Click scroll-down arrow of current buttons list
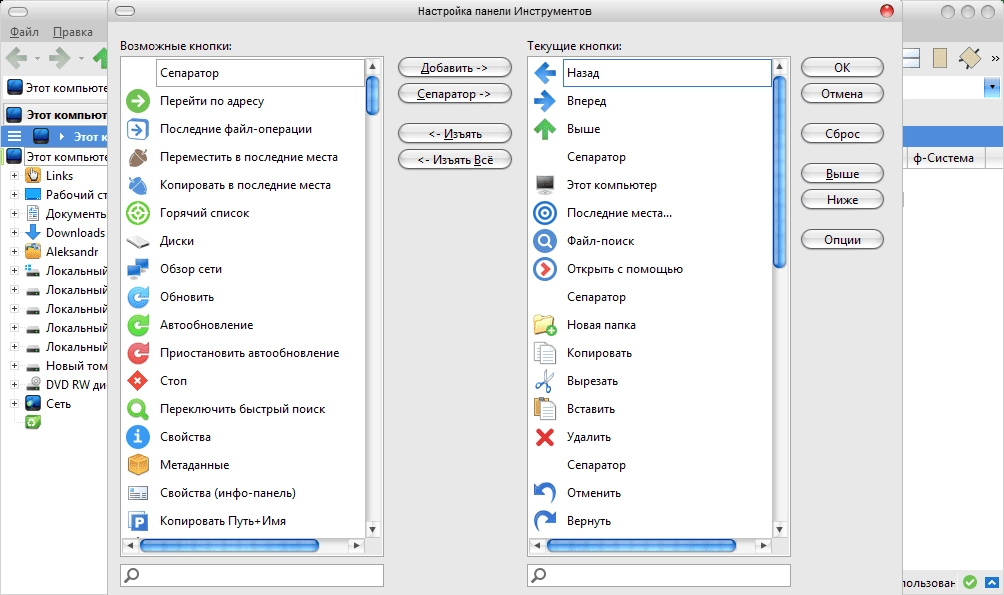Screen dimensions: 1004x595 779,530
